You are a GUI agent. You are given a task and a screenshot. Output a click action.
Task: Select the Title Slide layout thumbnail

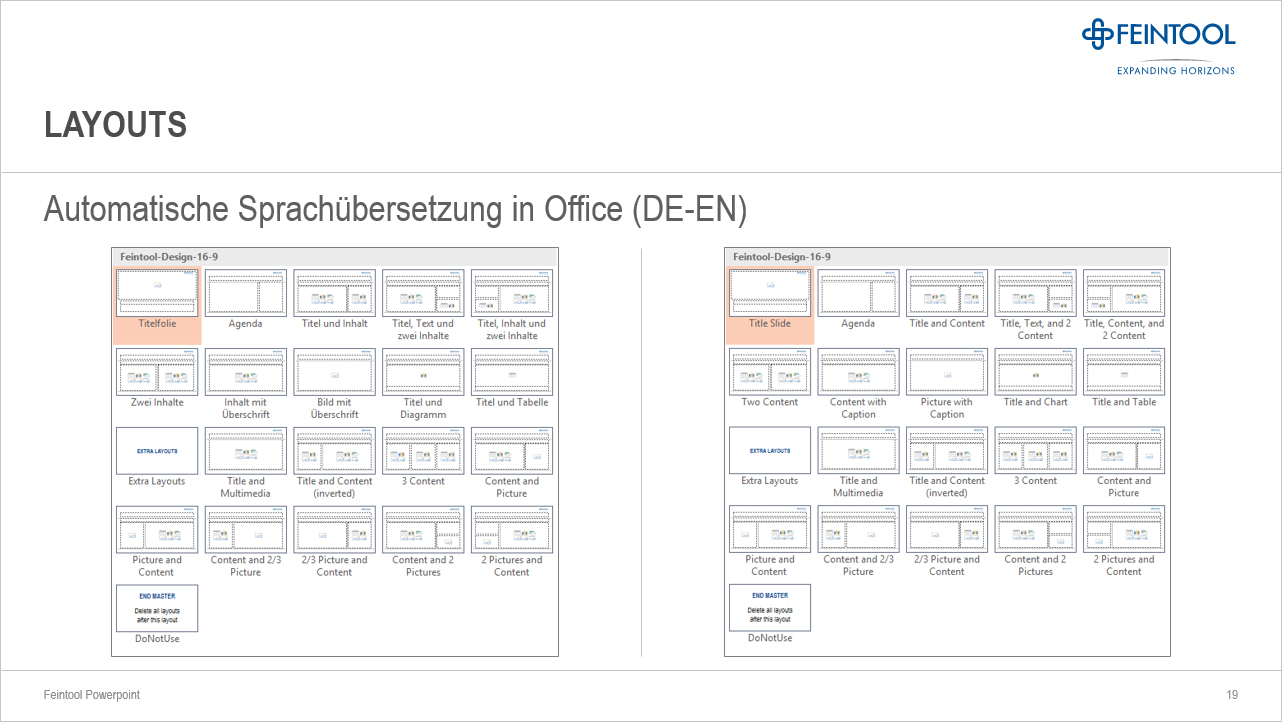coord(769,293)
